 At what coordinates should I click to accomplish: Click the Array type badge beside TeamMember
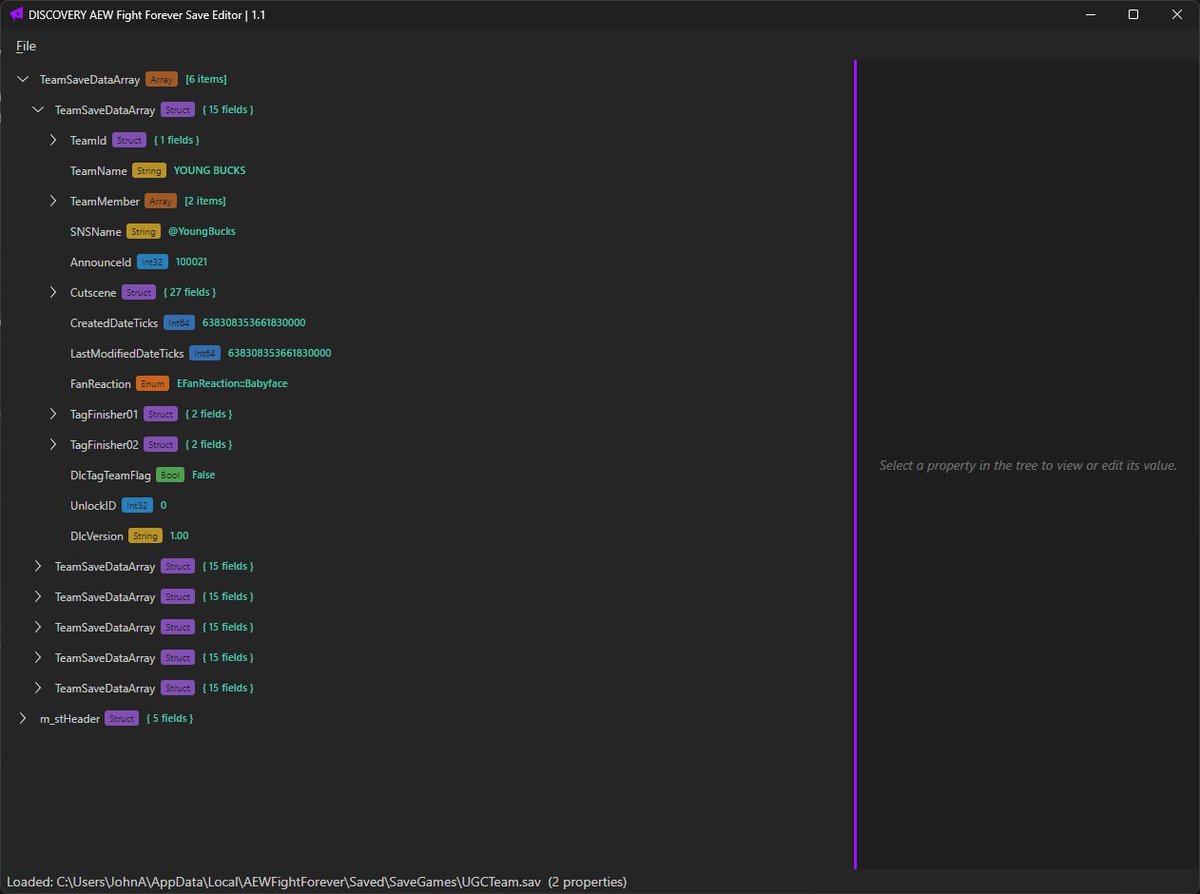[x=160, y=201]
